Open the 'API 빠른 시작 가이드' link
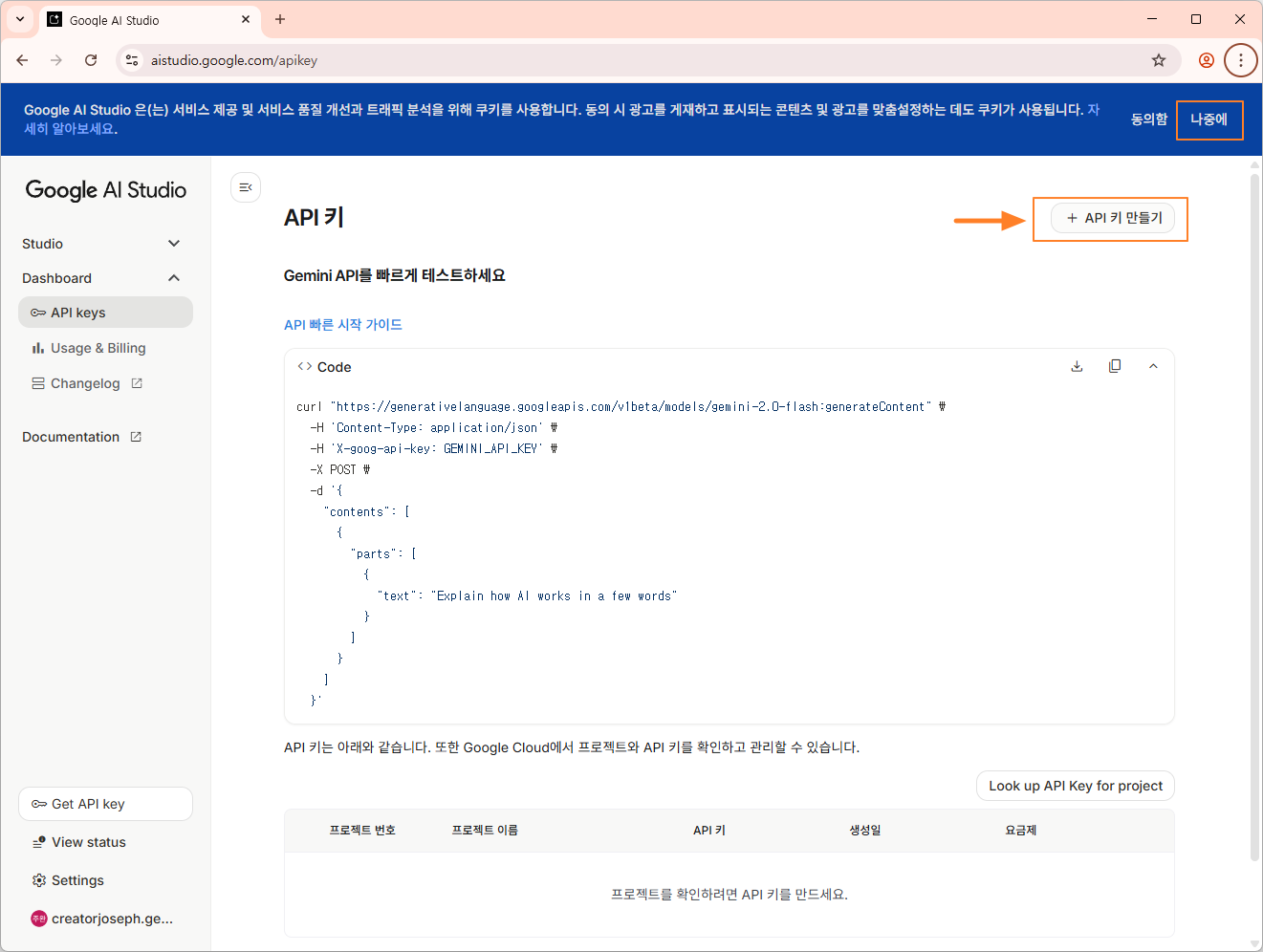This screenshot has width=1263, height=952. click(343, 325)
